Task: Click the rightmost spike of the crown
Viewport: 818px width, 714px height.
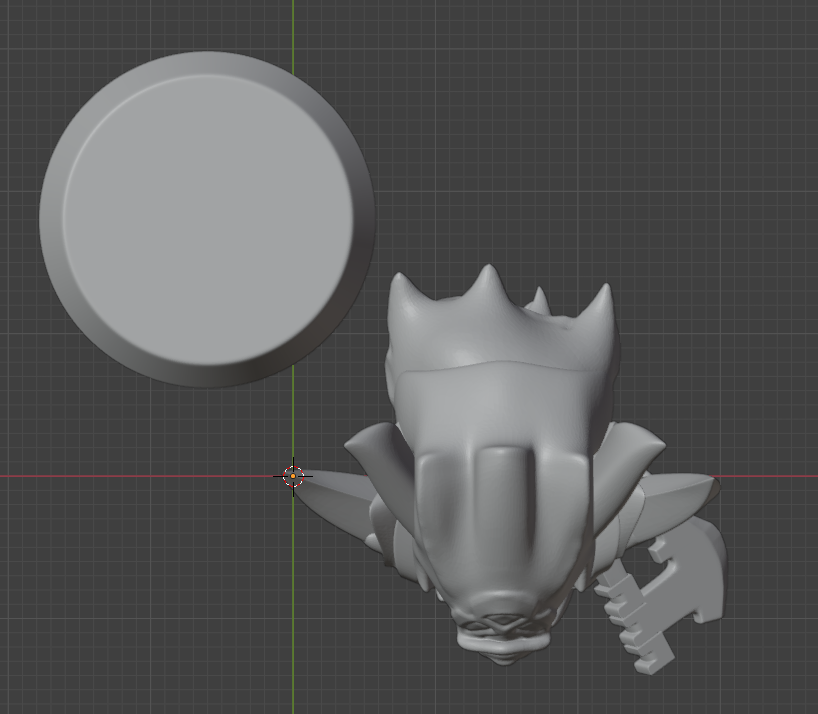Action: pos(602,300)
